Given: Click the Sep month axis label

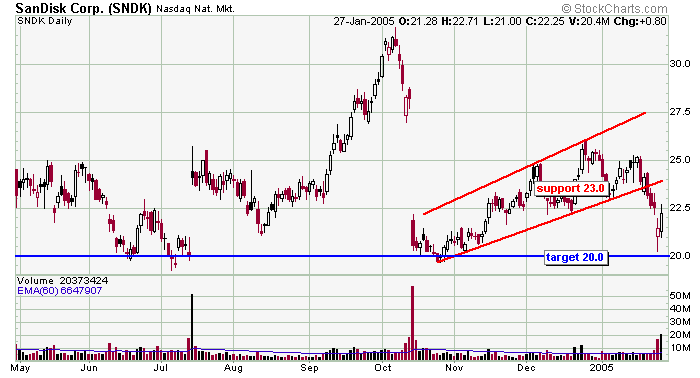Looking at the screenshot, I should click(309, 368).
